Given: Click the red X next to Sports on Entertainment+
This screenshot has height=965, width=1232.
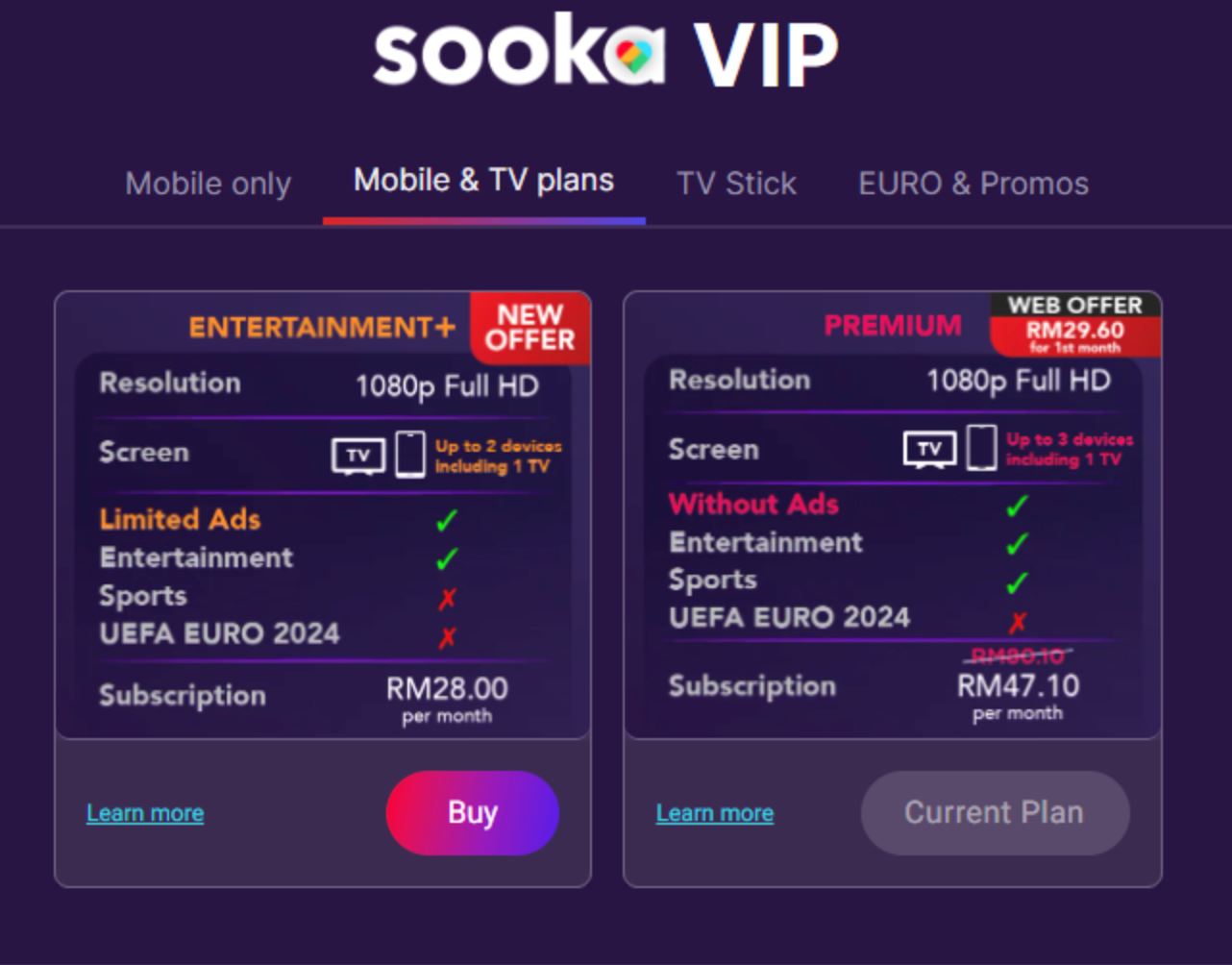Looking at the screenshot, I should click(x=447, y=596).
